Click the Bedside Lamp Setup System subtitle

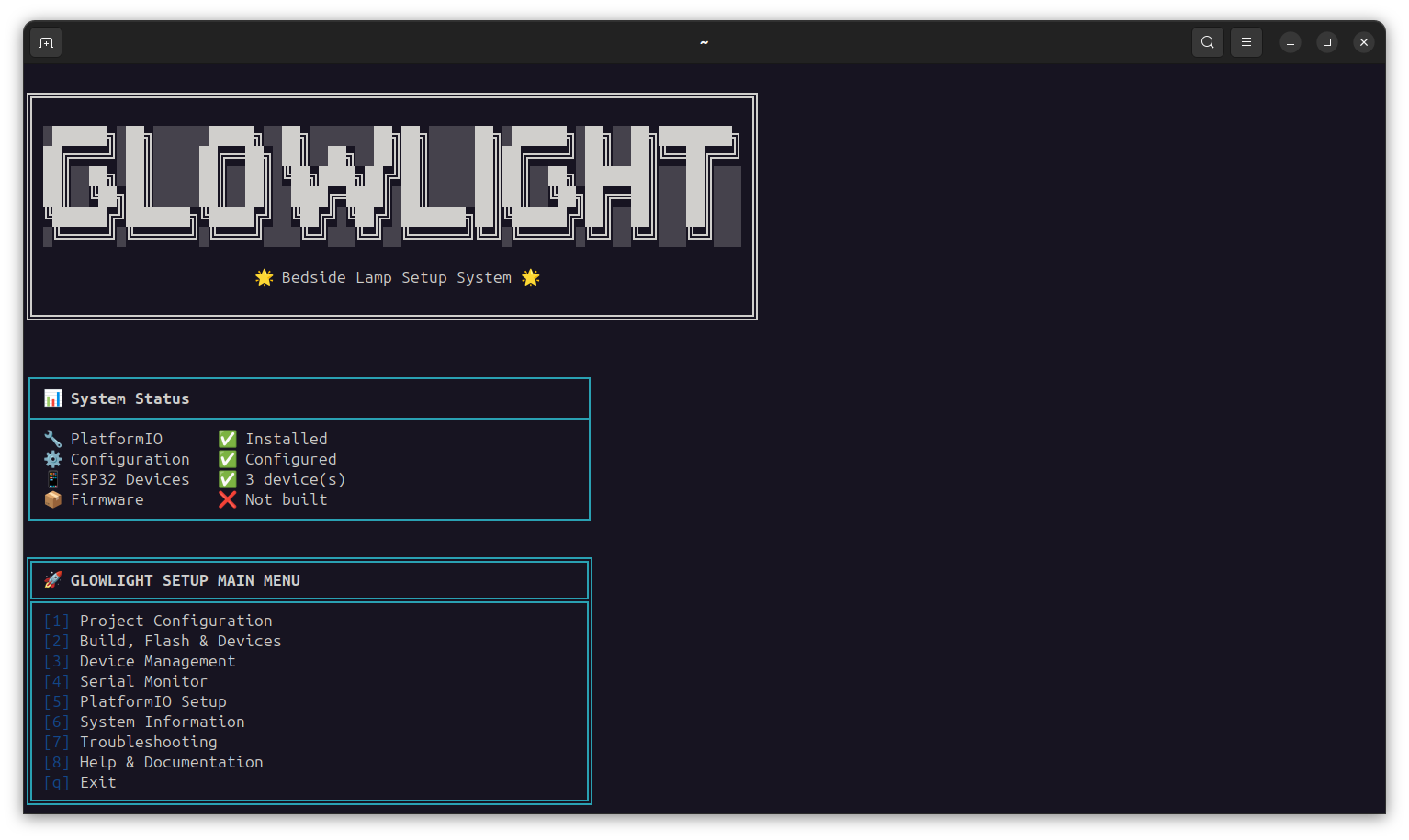[397, 277]
